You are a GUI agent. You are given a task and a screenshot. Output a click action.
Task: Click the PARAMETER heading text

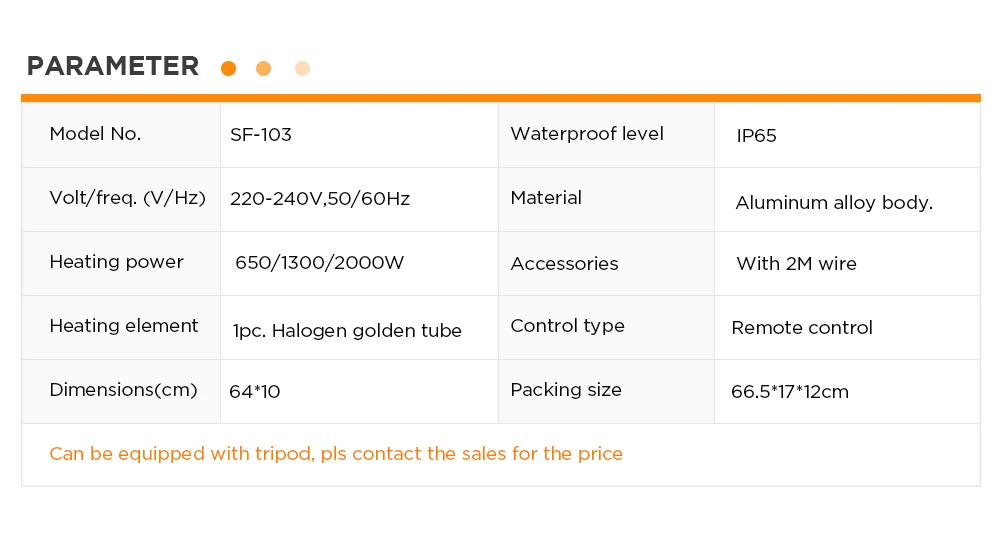pyautogui.click(x=113, y=66)
